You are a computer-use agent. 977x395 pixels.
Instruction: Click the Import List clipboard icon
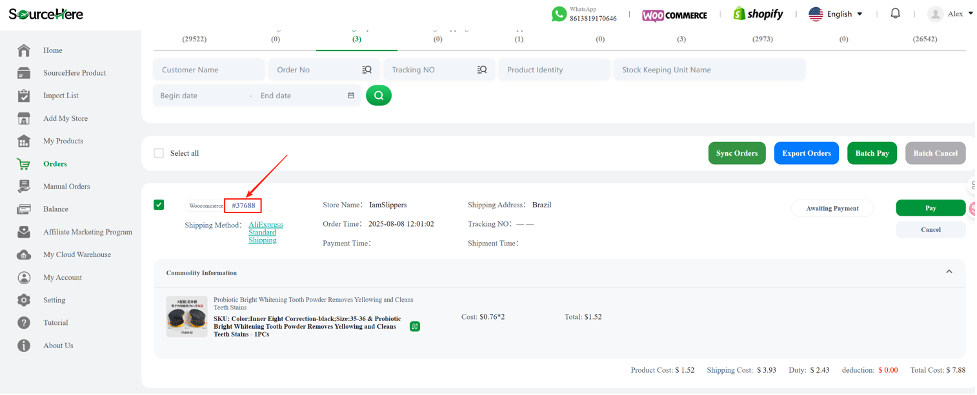point(24,95)
